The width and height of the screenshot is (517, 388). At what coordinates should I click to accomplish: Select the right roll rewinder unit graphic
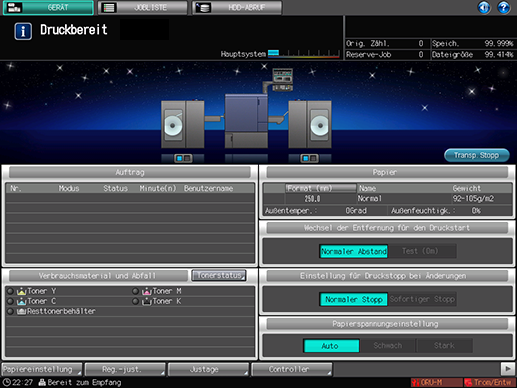point(310,124)
